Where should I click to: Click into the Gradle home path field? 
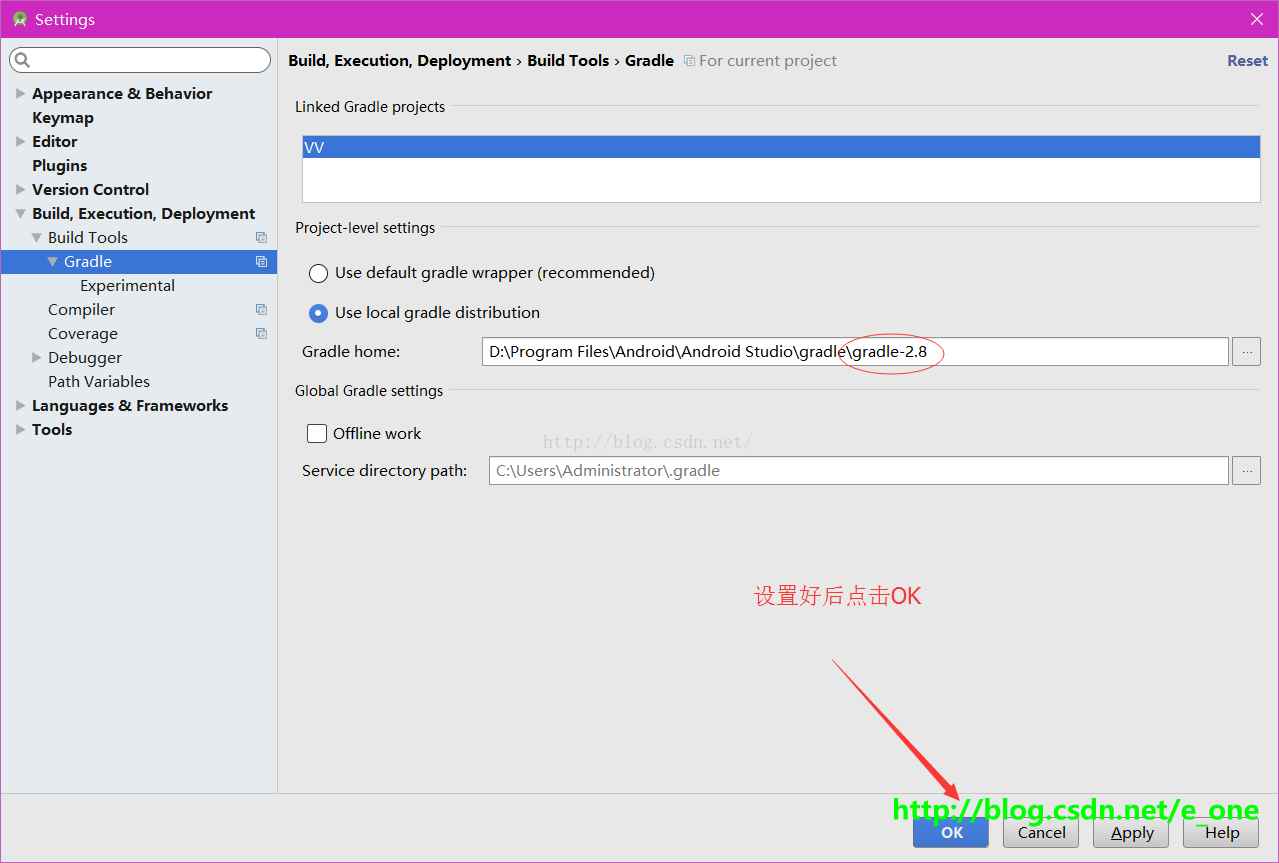click(855, 352)
